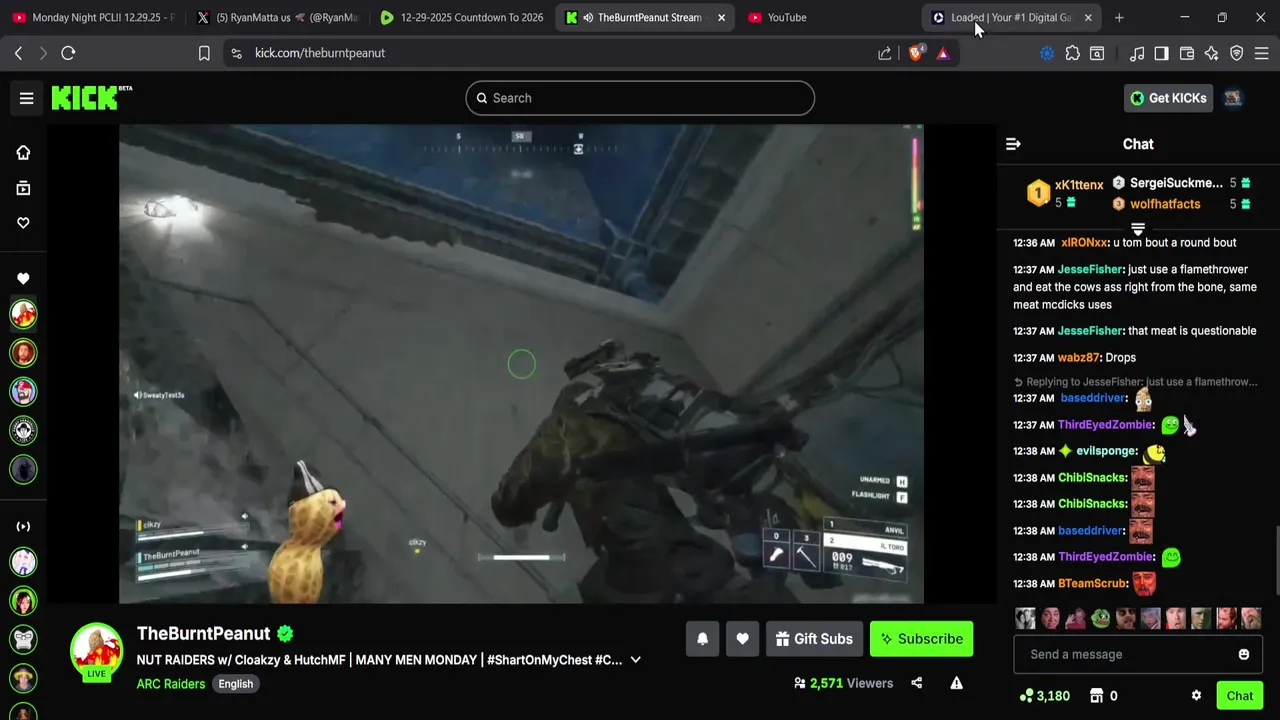The width and height of the screenshot is (1280, 720).
Task: Open wolfhatfacts leaderboard user
Action: 1165,204
